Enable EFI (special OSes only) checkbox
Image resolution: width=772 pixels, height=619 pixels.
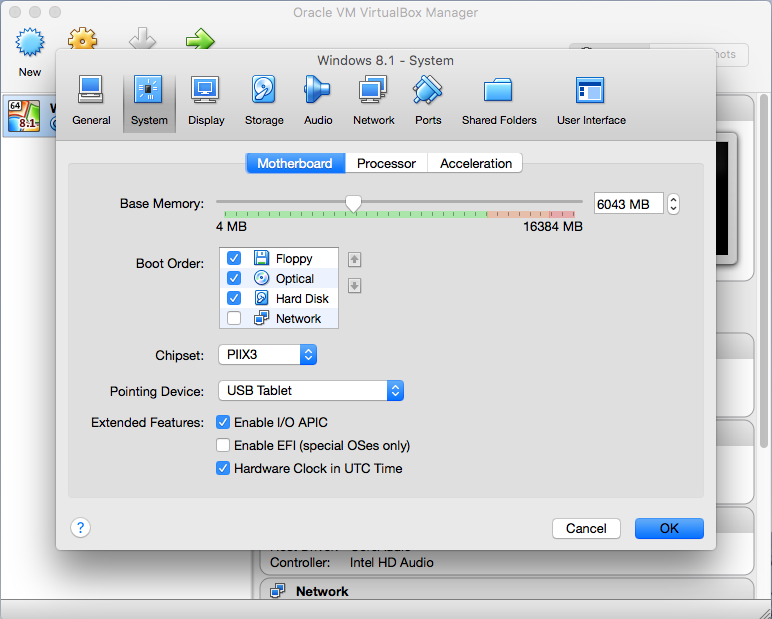pos(223,445)
